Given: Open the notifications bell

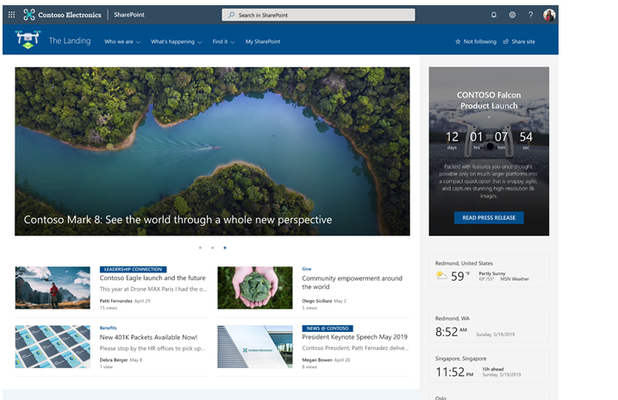Looking at the screenshot, I should click(x=493, y=15).
